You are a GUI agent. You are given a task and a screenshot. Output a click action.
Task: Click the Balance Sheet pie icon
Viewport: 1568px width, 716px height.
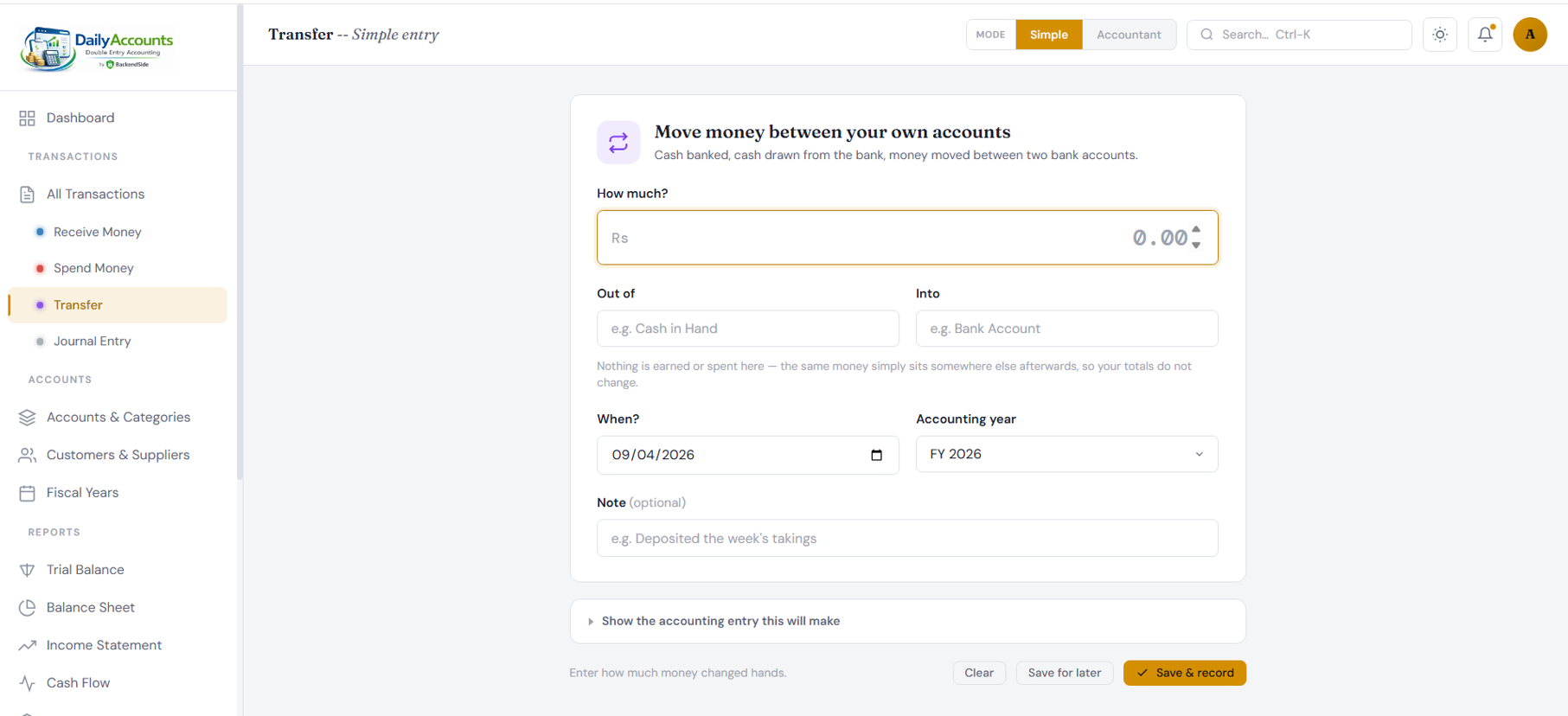[27, 607]
